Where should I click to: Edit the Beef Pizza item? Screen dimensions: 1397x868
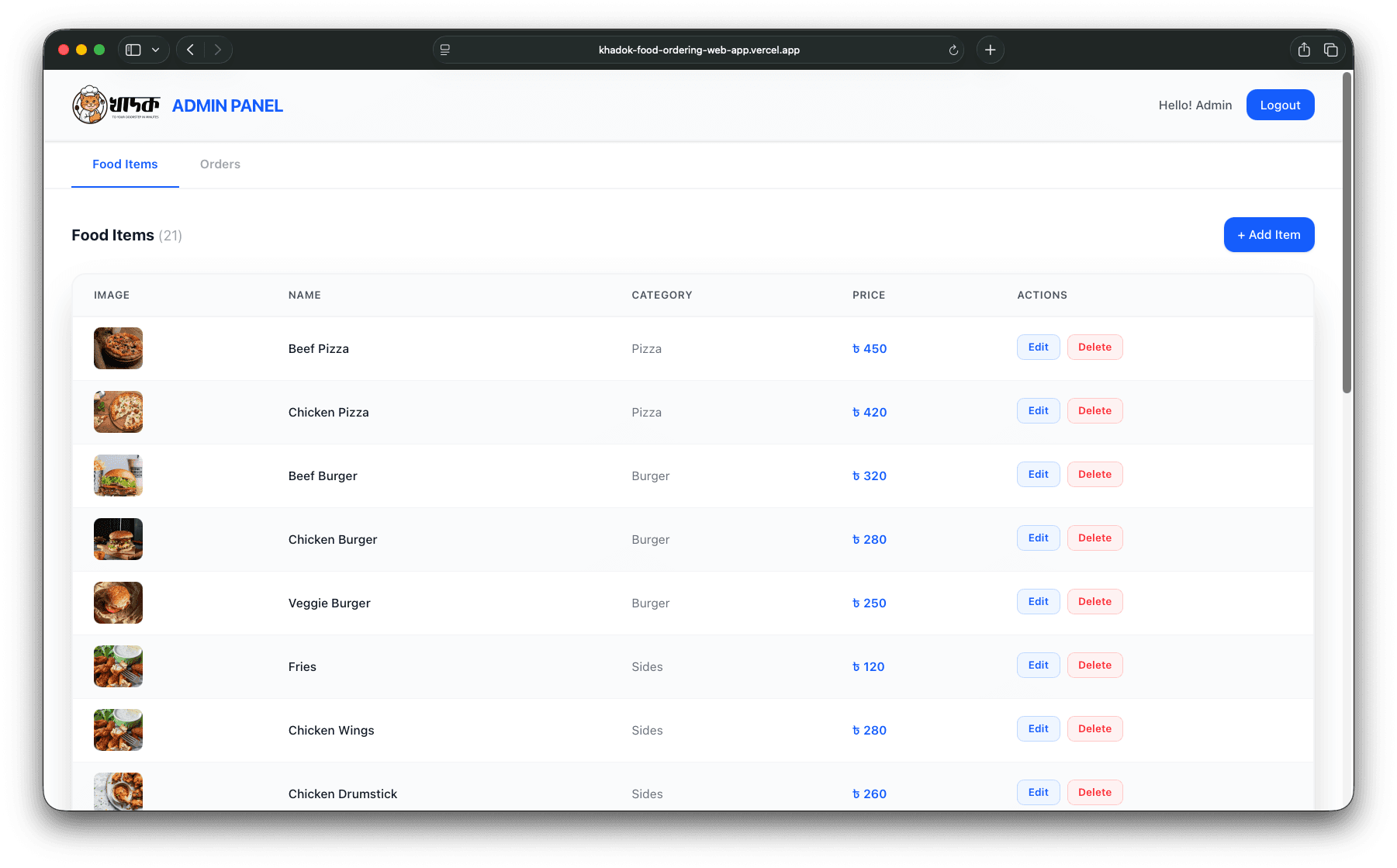pyautogui.click(x=1038, y=348)
